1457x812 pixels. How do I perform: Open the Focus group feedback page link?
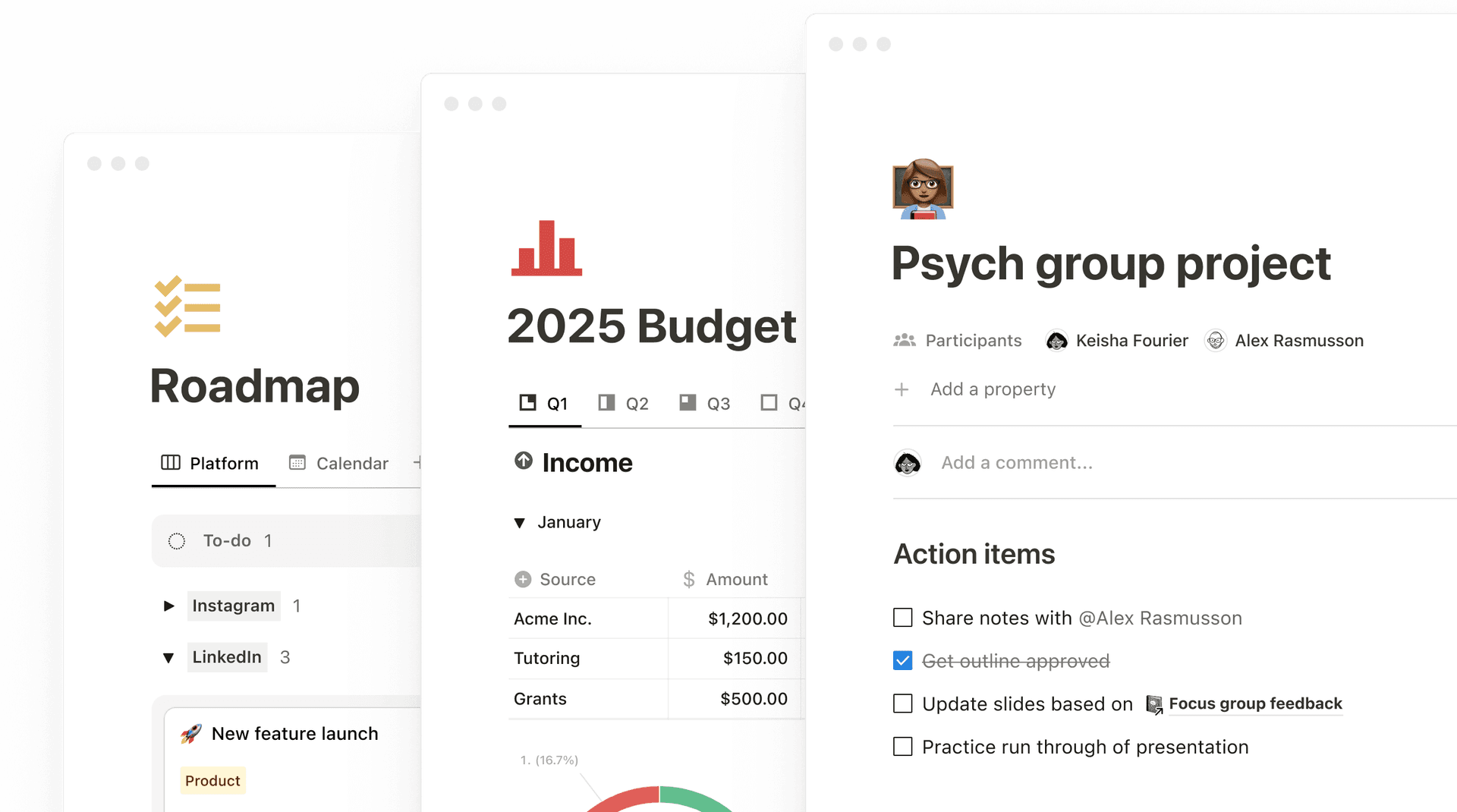tap(1254, 703)
